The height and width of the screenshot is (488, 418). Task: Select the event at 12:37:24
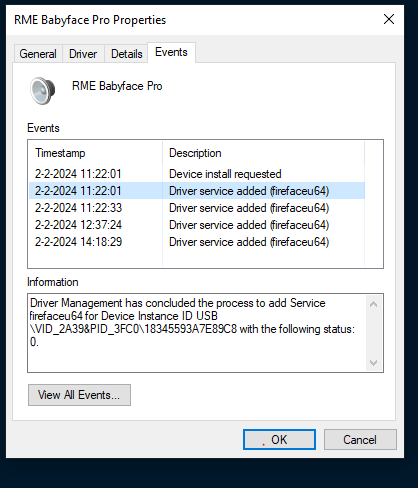(x=197, y=225)
